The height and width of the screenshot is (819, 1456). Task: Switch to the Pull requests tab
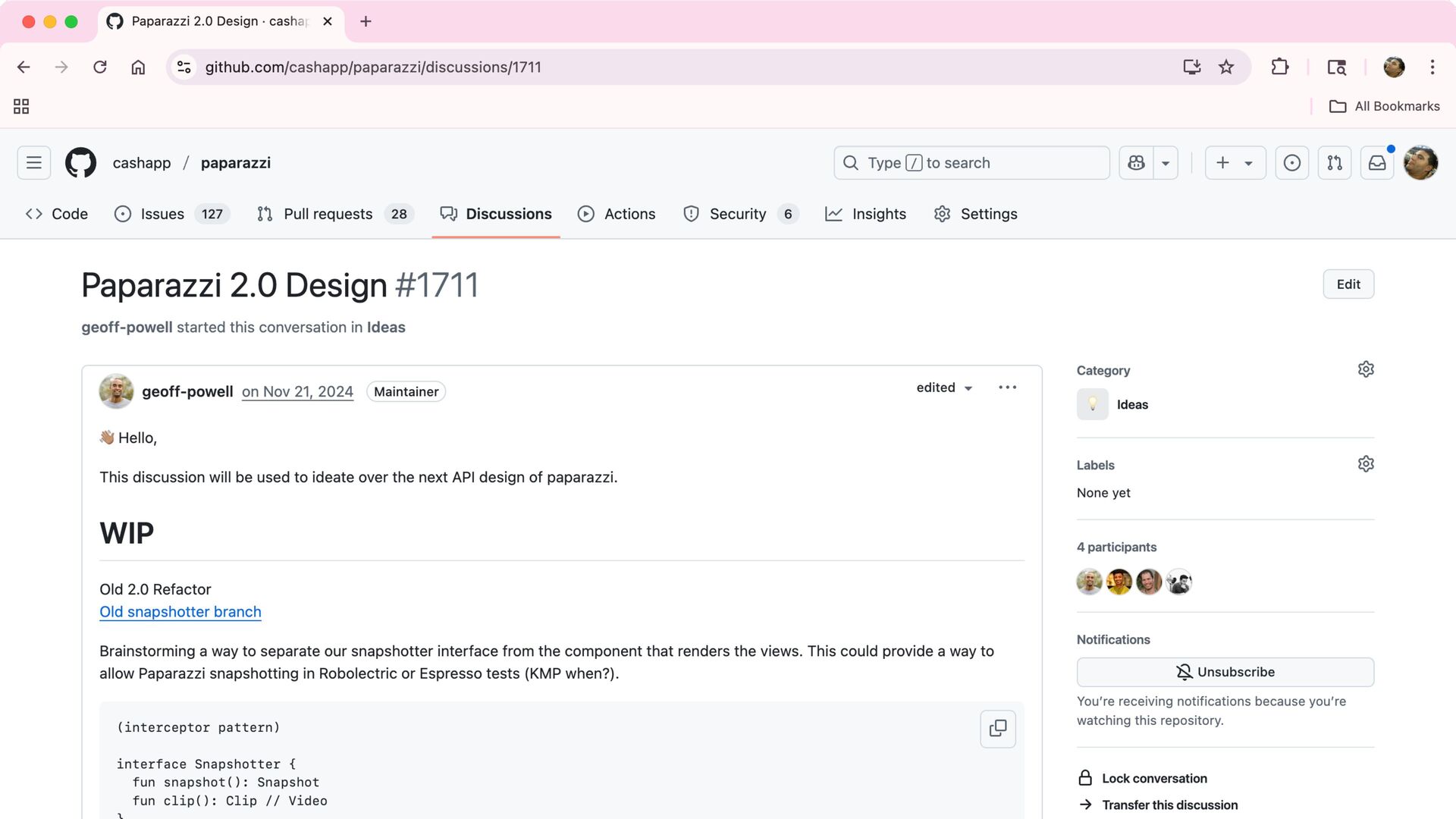(335, 214)
